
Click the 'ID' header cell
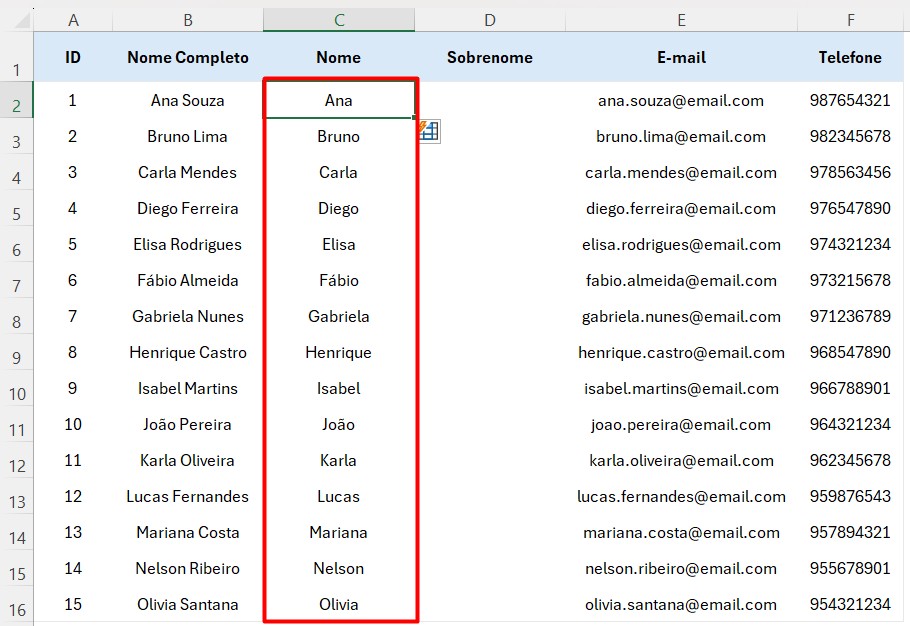point(73,57)
